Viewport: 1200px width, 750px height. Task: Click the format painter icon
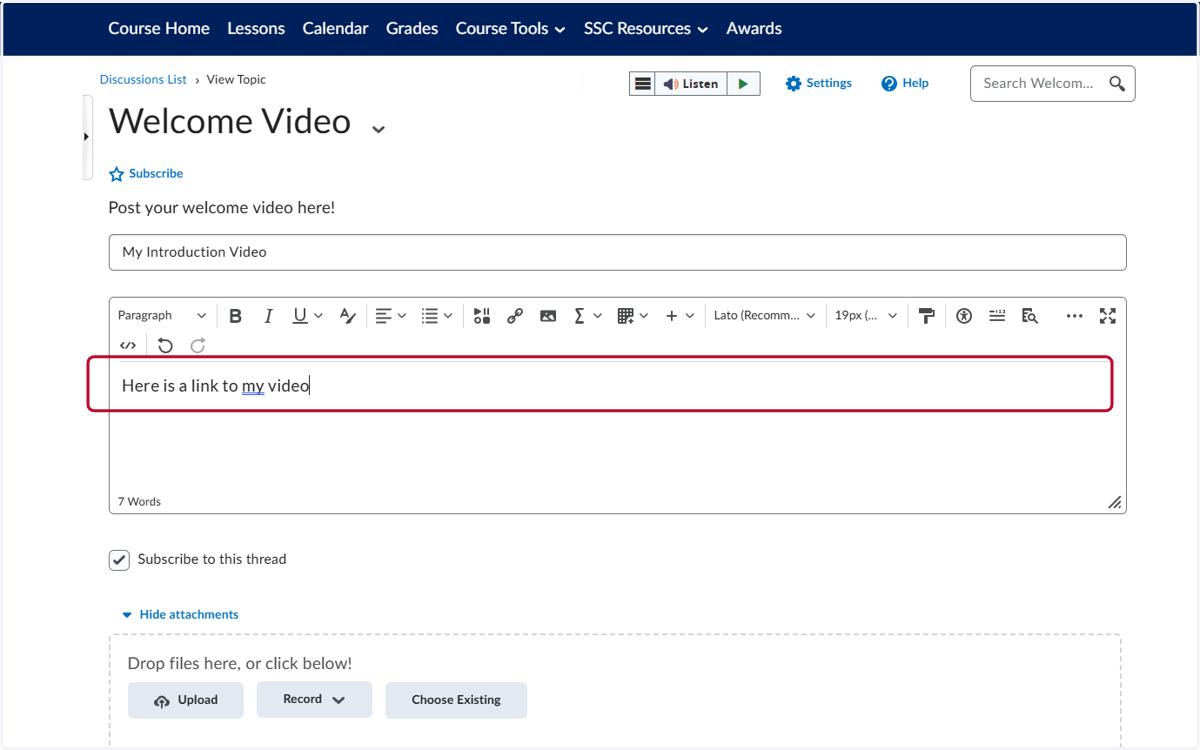pyautogui.click(x=927, y=316)
